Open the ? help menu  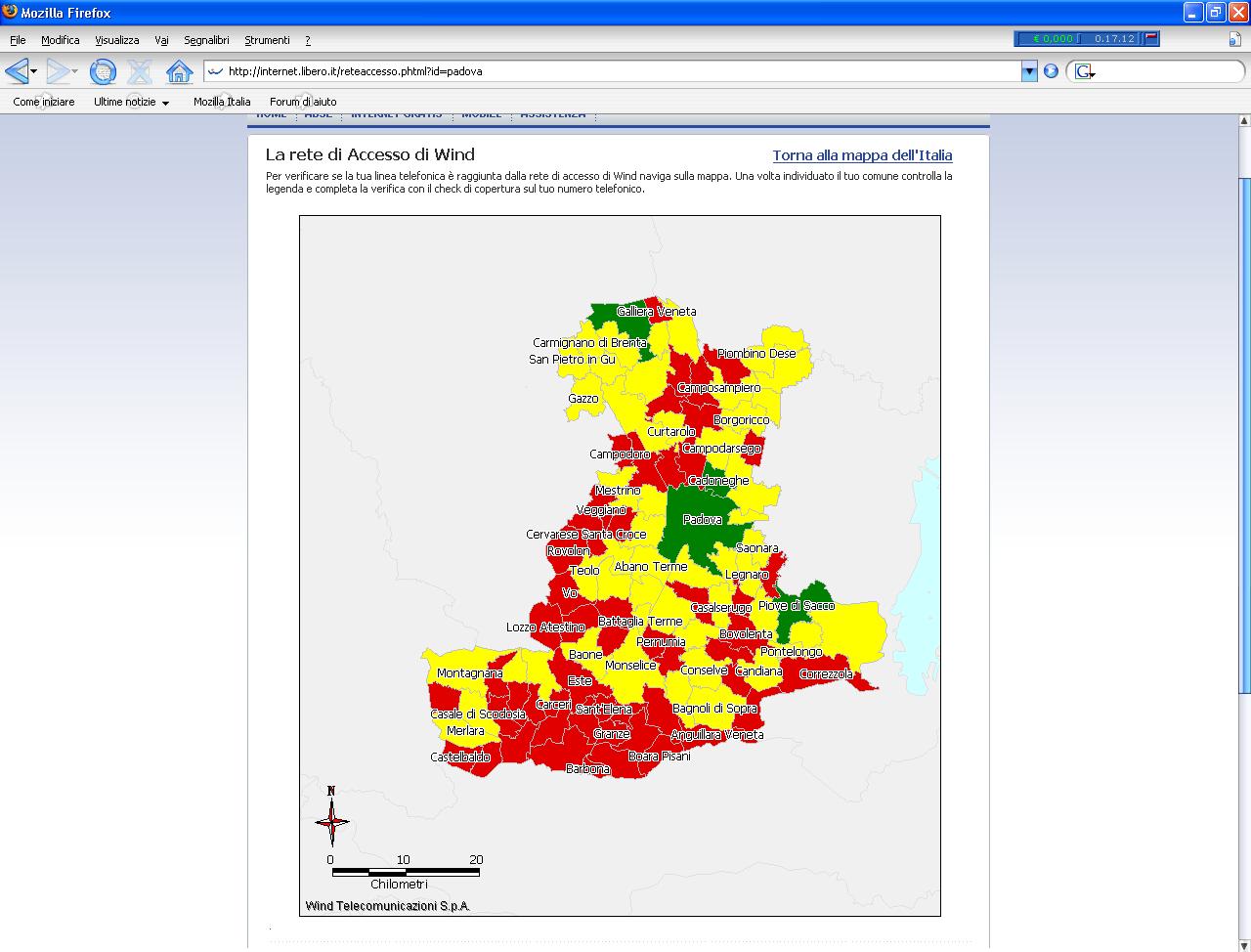pos(308,40)
